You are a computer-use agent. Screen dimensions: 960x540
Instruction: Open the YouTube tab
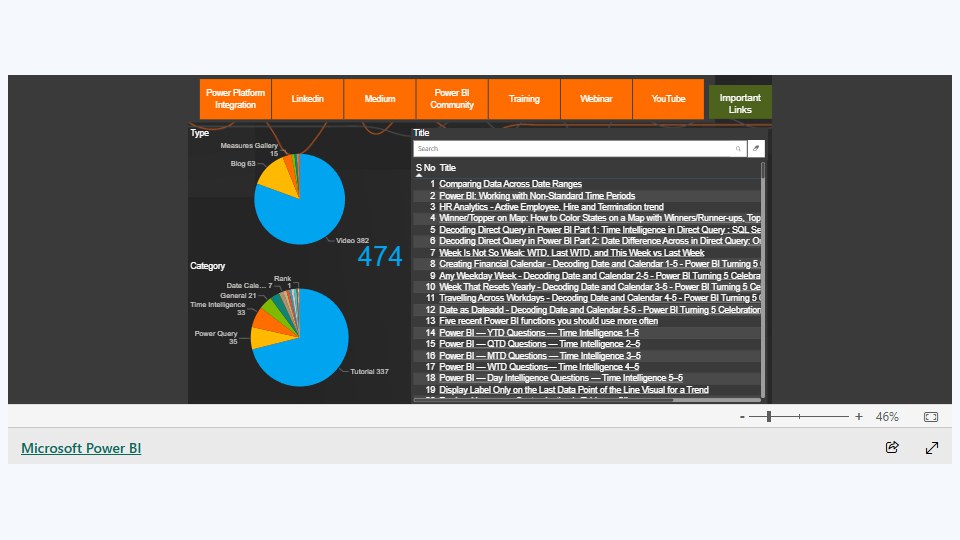tap(668, 99)
